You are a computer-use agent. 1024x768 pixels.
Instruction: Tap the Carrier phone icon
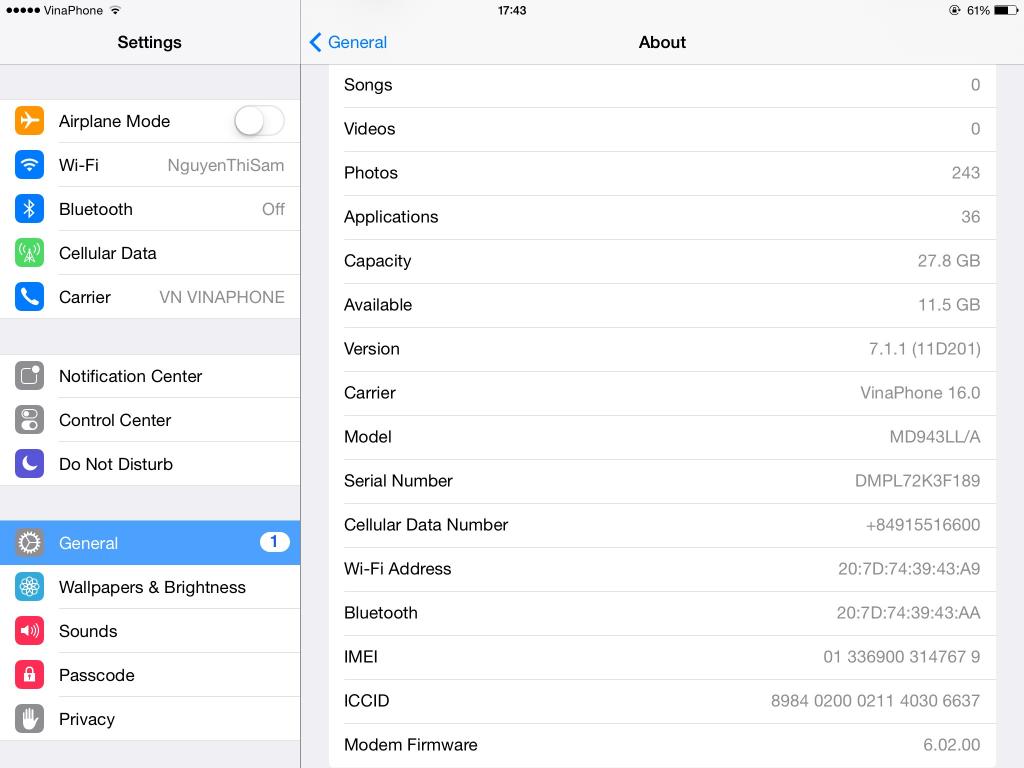point(29,297)
